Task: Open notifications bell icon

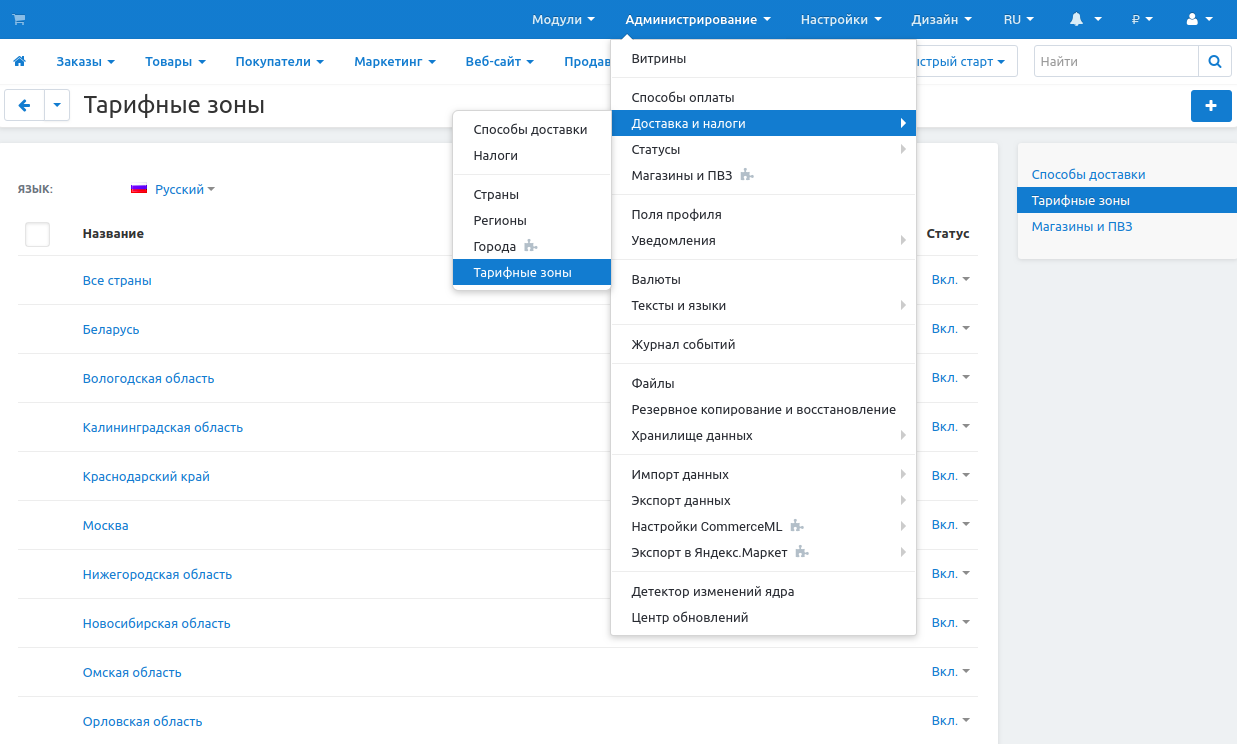Action: (1085, 19)
